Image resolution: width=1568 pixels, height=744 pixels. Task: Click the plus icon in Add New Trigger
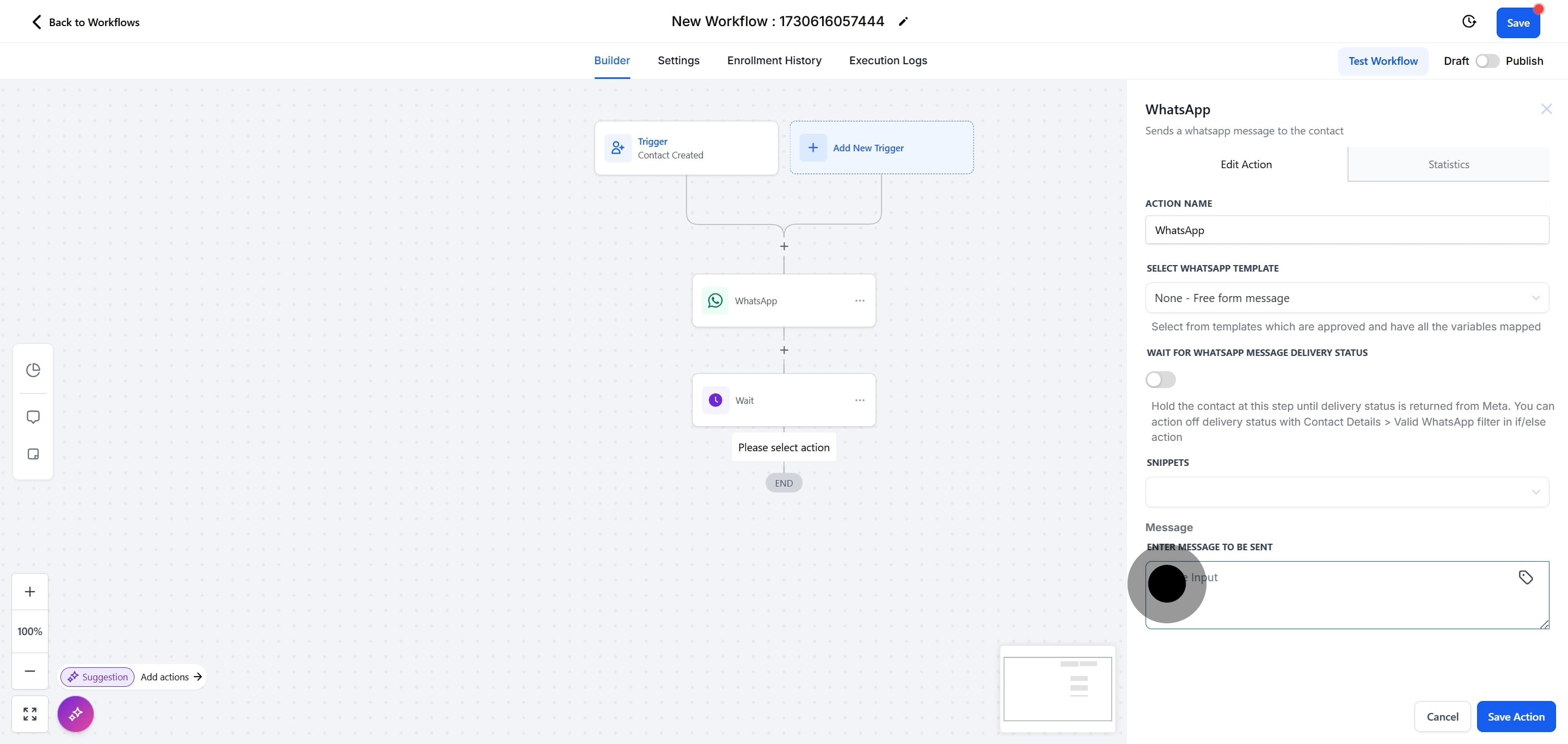coord(813,147)
